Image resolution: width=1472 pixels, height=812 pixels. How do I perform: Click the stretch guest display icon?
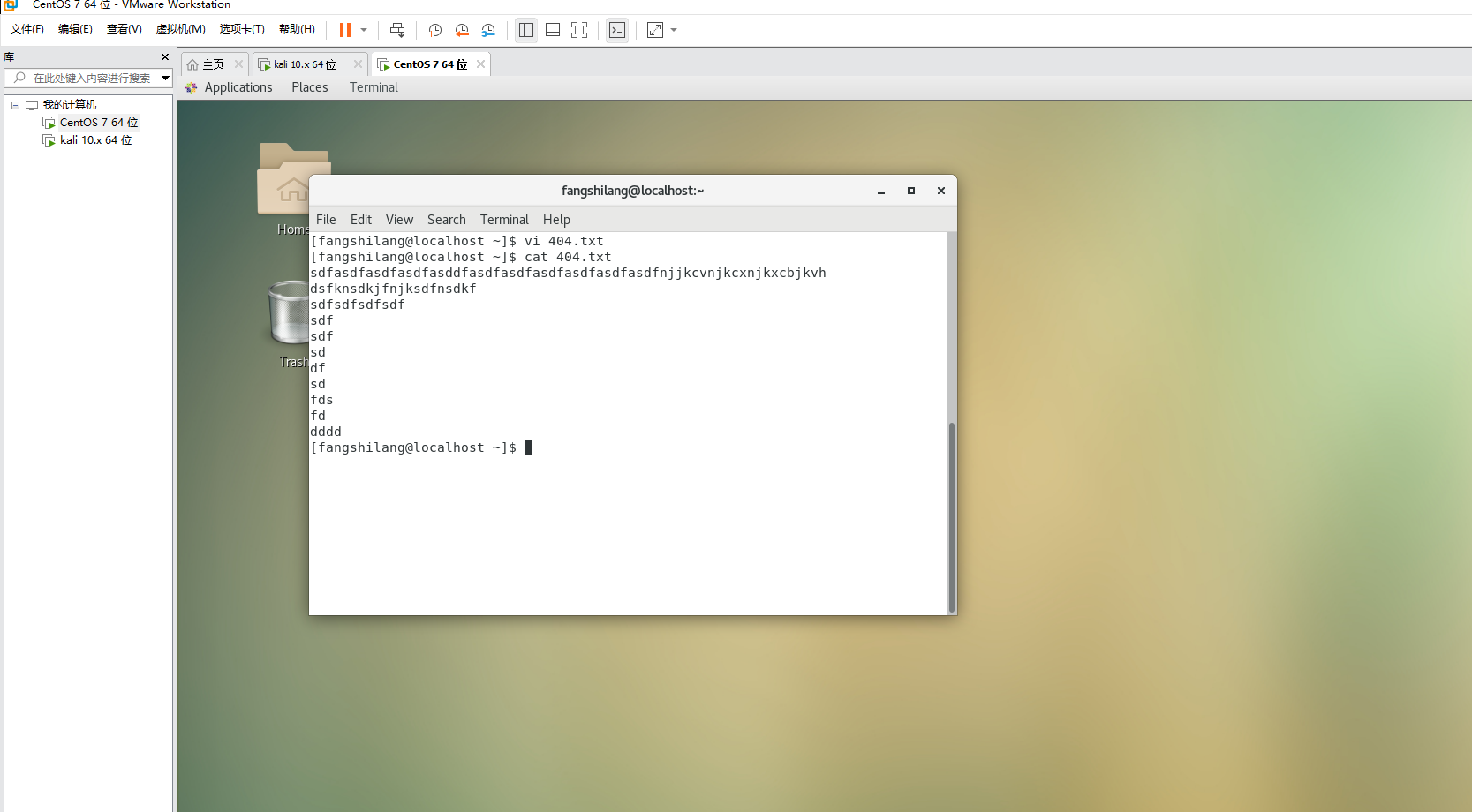655,30
